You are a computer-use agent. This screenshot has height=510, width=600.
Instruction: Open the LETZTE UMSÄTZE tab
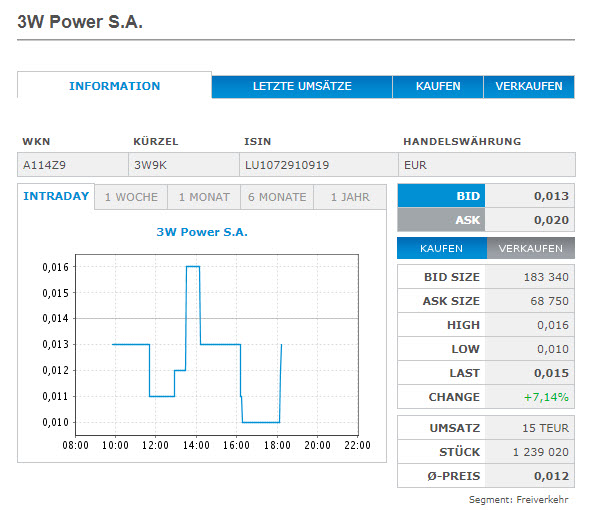click(301, 87)
